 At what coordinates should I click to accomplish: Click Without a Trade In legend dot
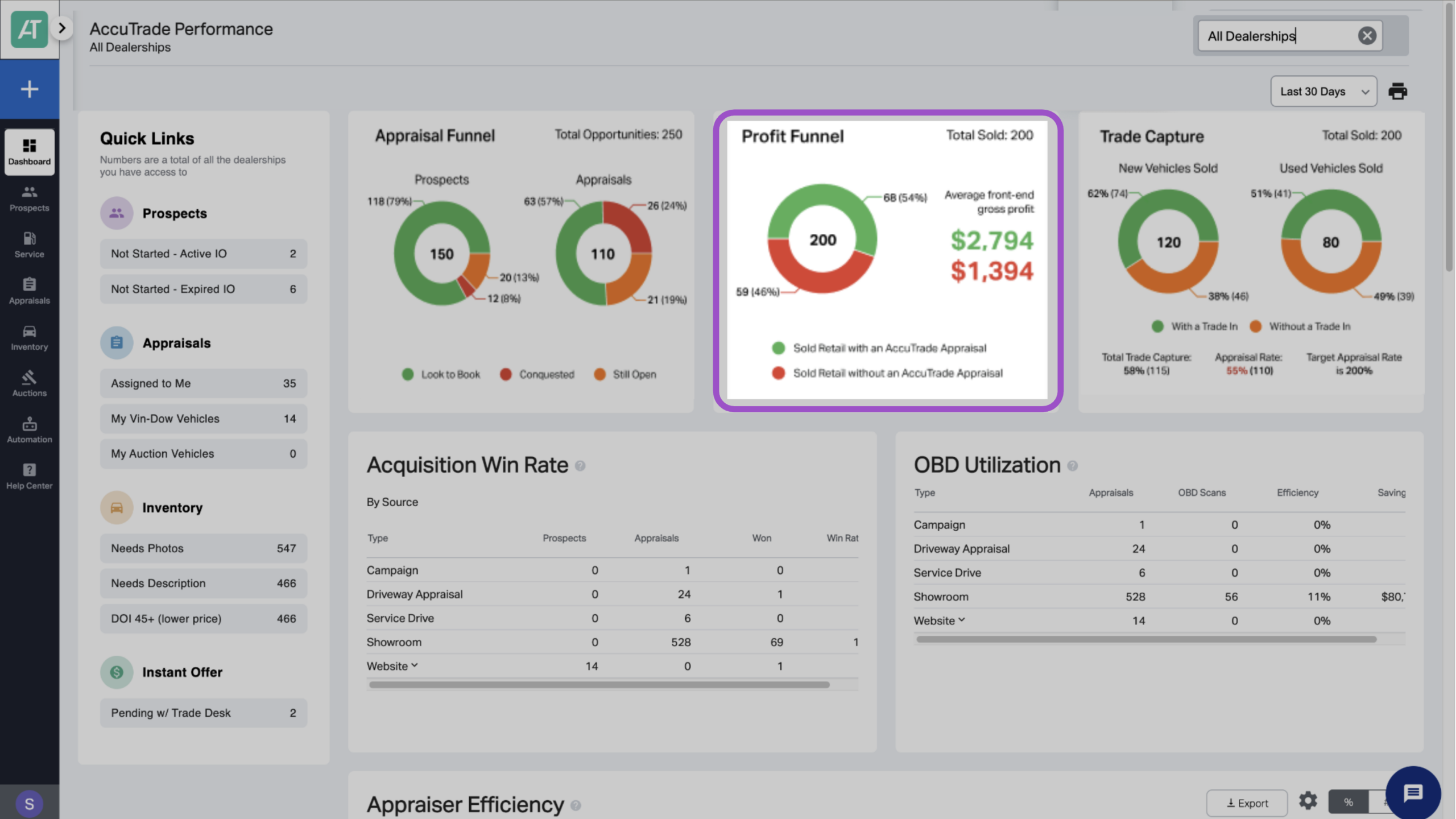point(1256,326)
